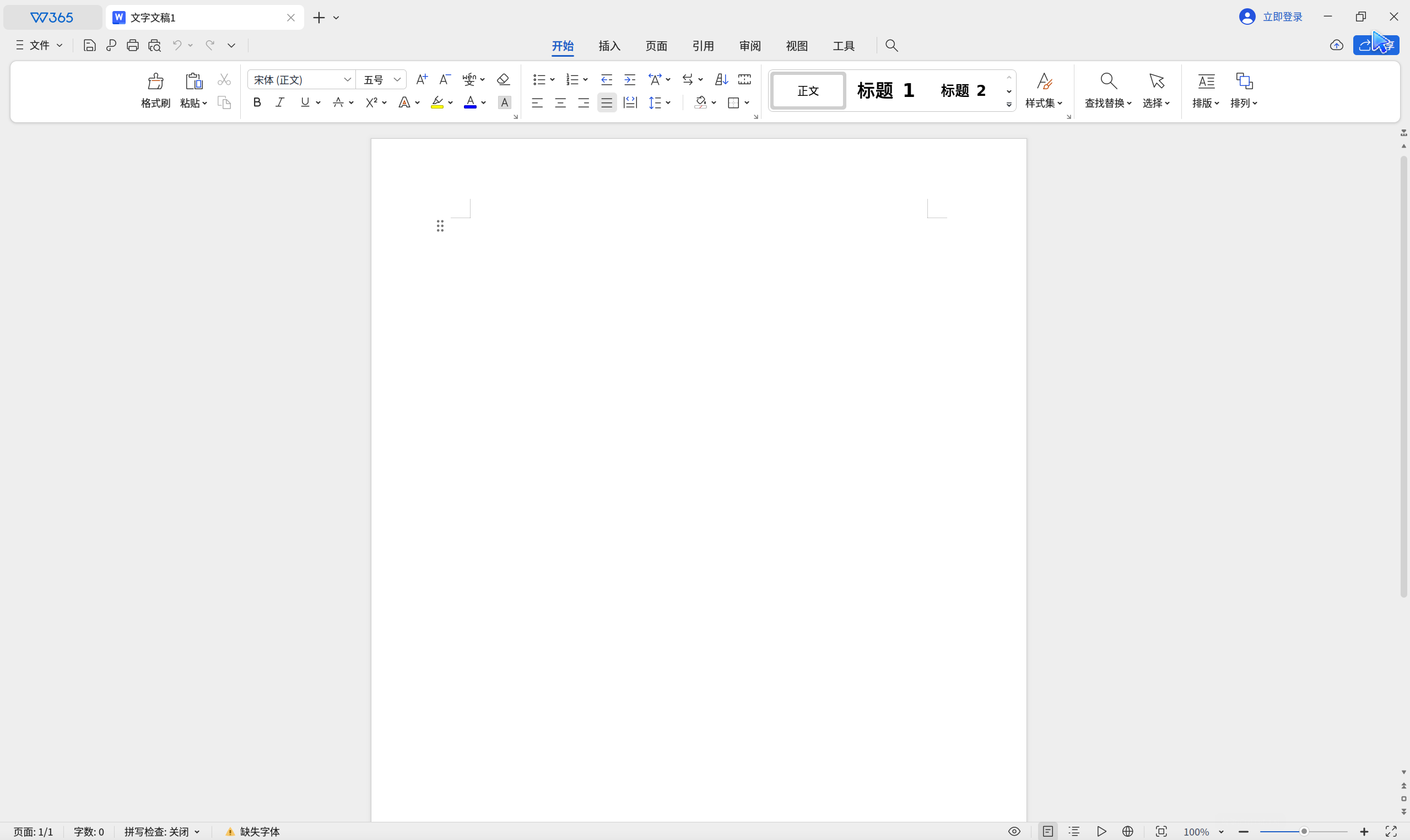
Task: Toggle italic formatting
Action: pos(279,102)
